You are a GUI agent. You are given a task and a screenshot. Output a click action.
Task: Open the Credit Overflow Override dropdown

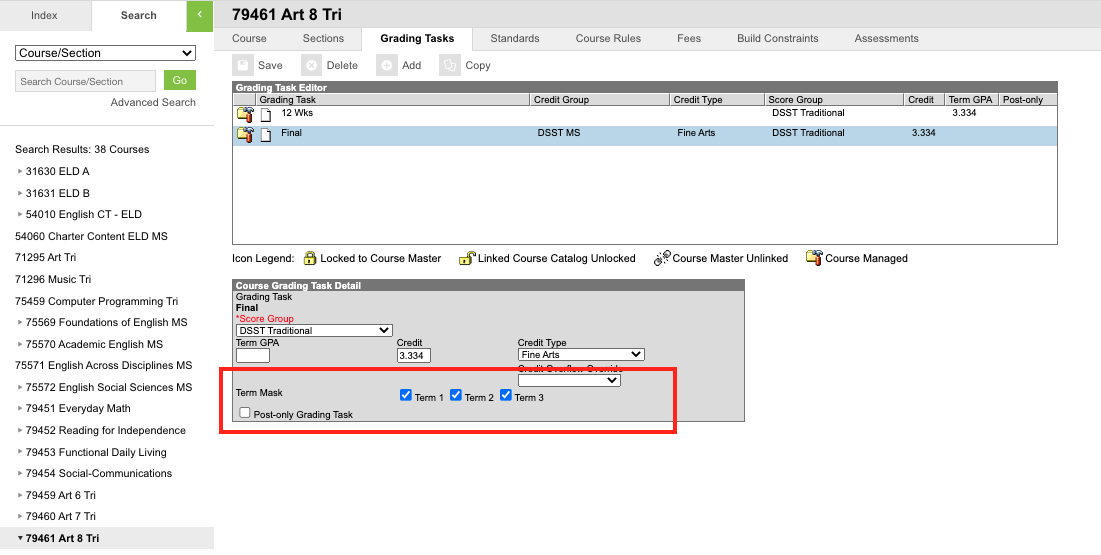(569, 380)
